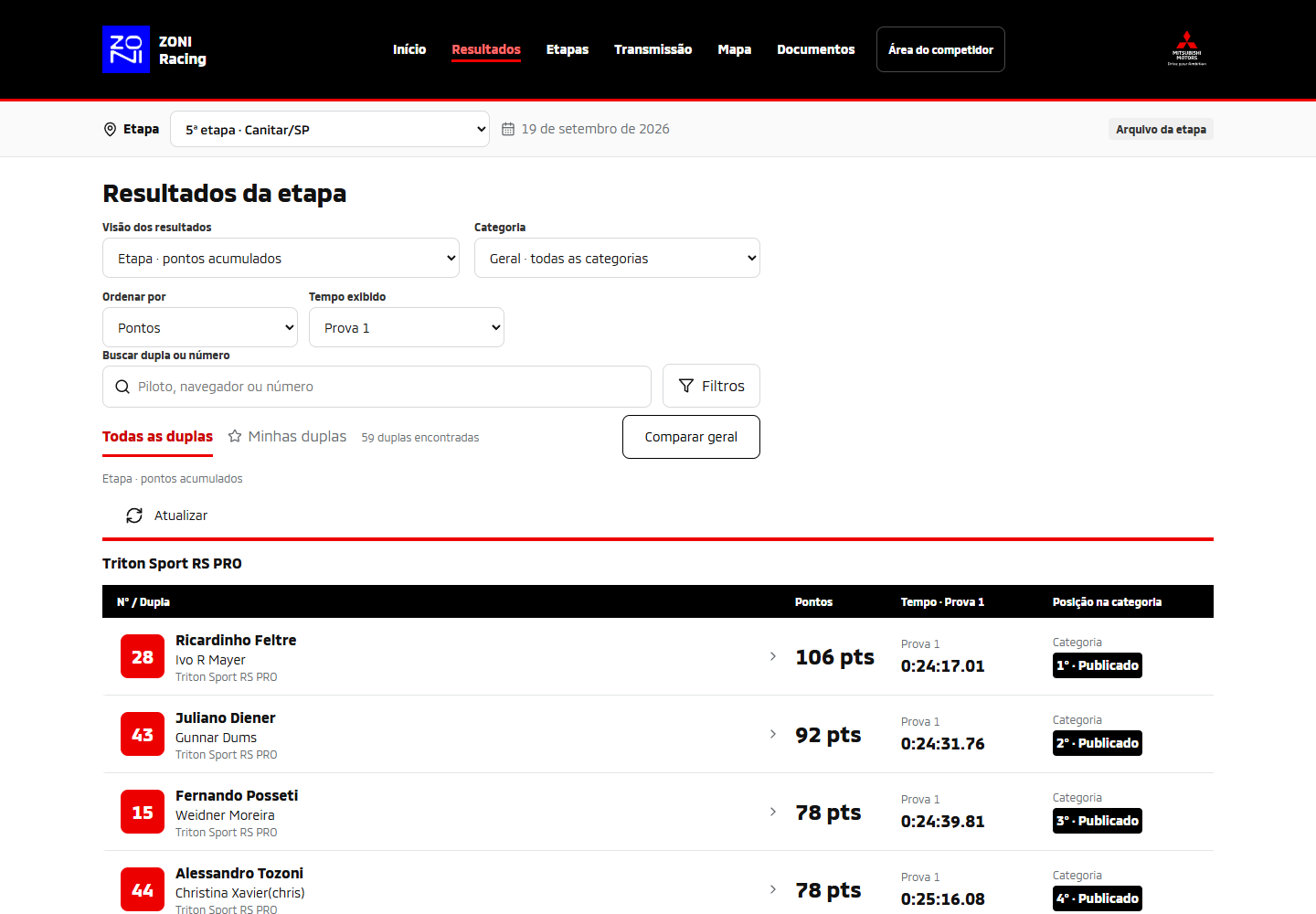The width and height of the screenshot is (1316, 914).
Task: Click car number 43 badge
Action: pyautogui.click(x=143, y=735)
